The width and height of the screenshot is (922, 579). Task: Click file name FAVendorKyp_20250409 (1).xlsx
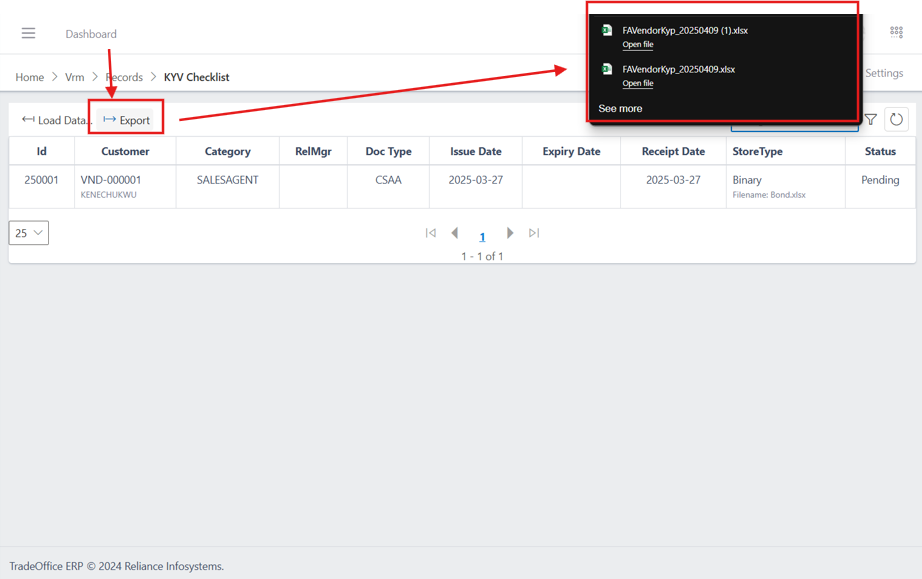685,31
